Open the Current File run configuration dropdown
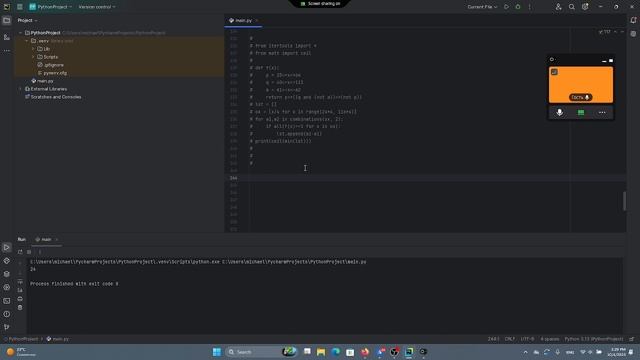 (482, 7)
